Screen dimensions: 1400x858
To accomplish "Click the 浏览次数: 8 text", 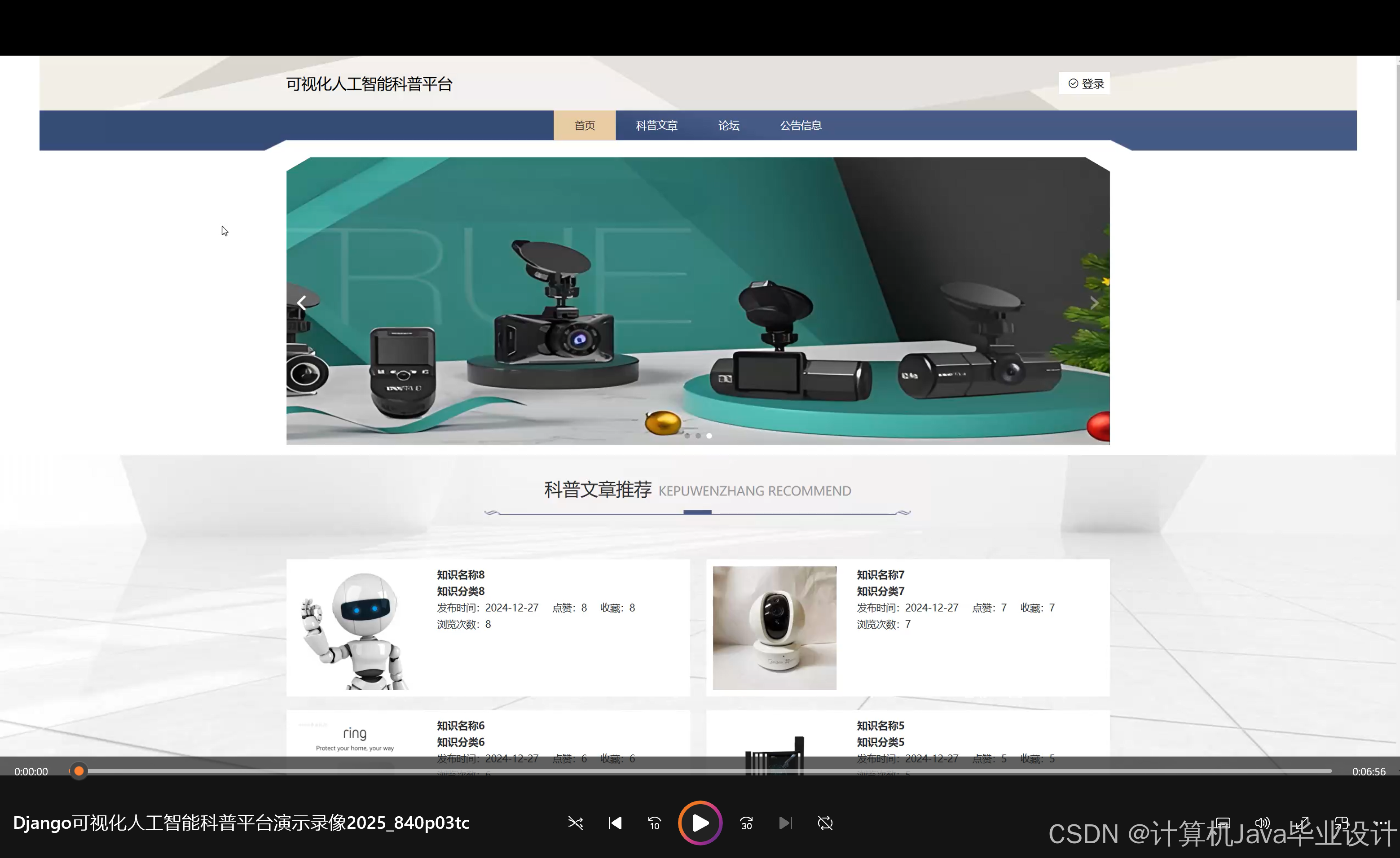I will [x=464, y=624].
